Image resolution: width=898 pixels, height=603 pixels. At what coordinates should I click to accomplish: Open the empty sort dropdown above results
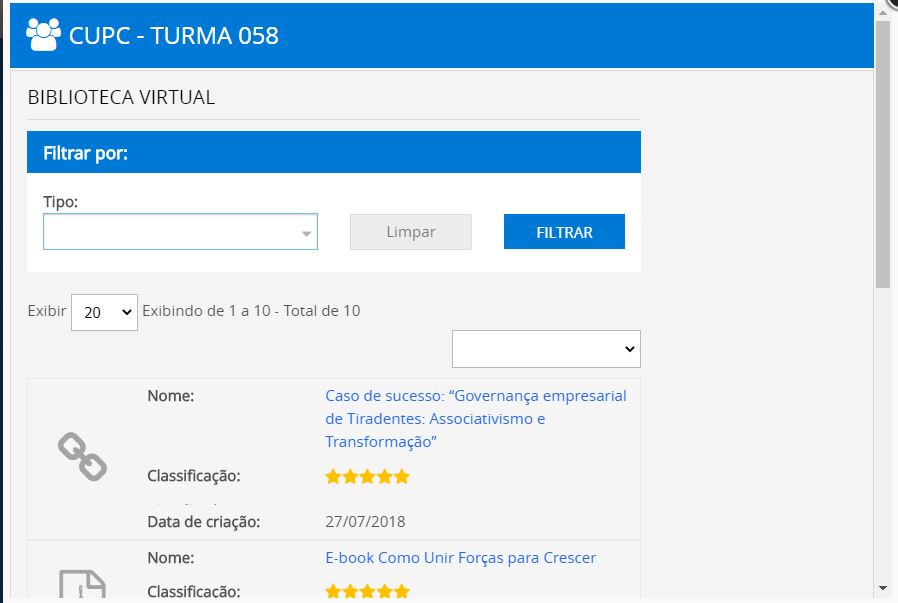546,349
